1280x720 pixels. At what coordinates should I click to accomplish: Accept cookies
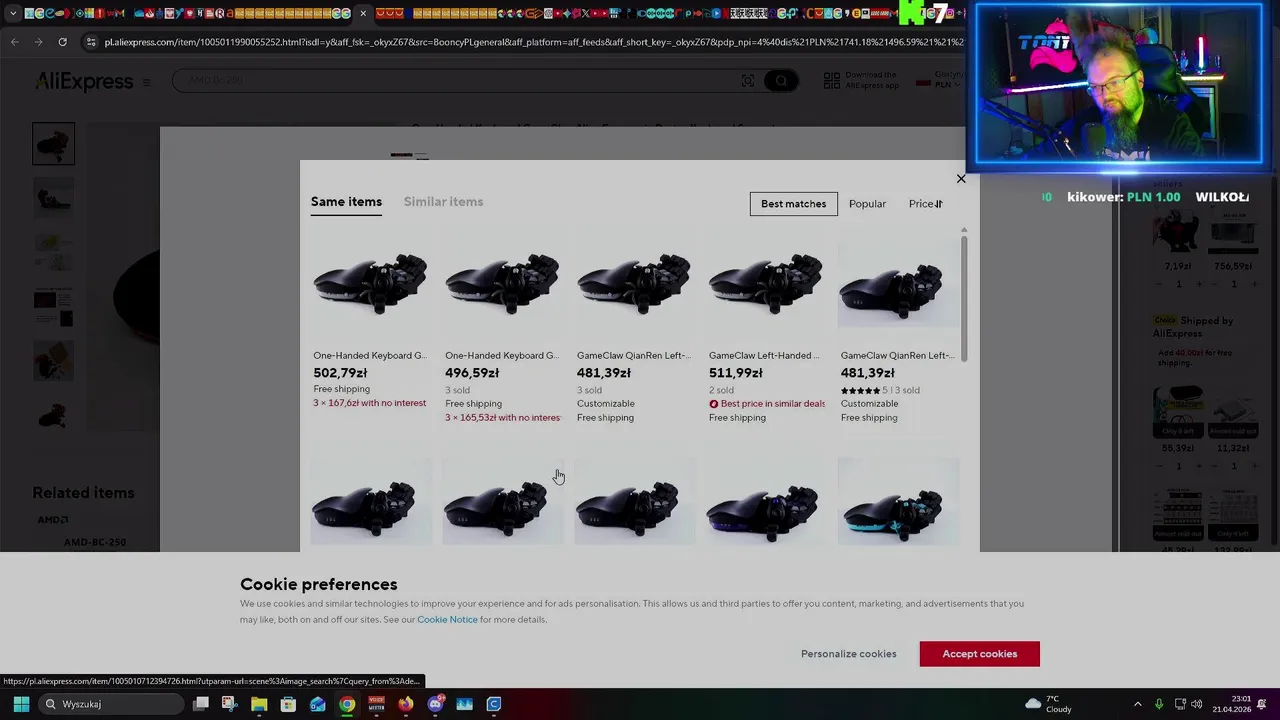pyautogui.click(x=980, y=654)
